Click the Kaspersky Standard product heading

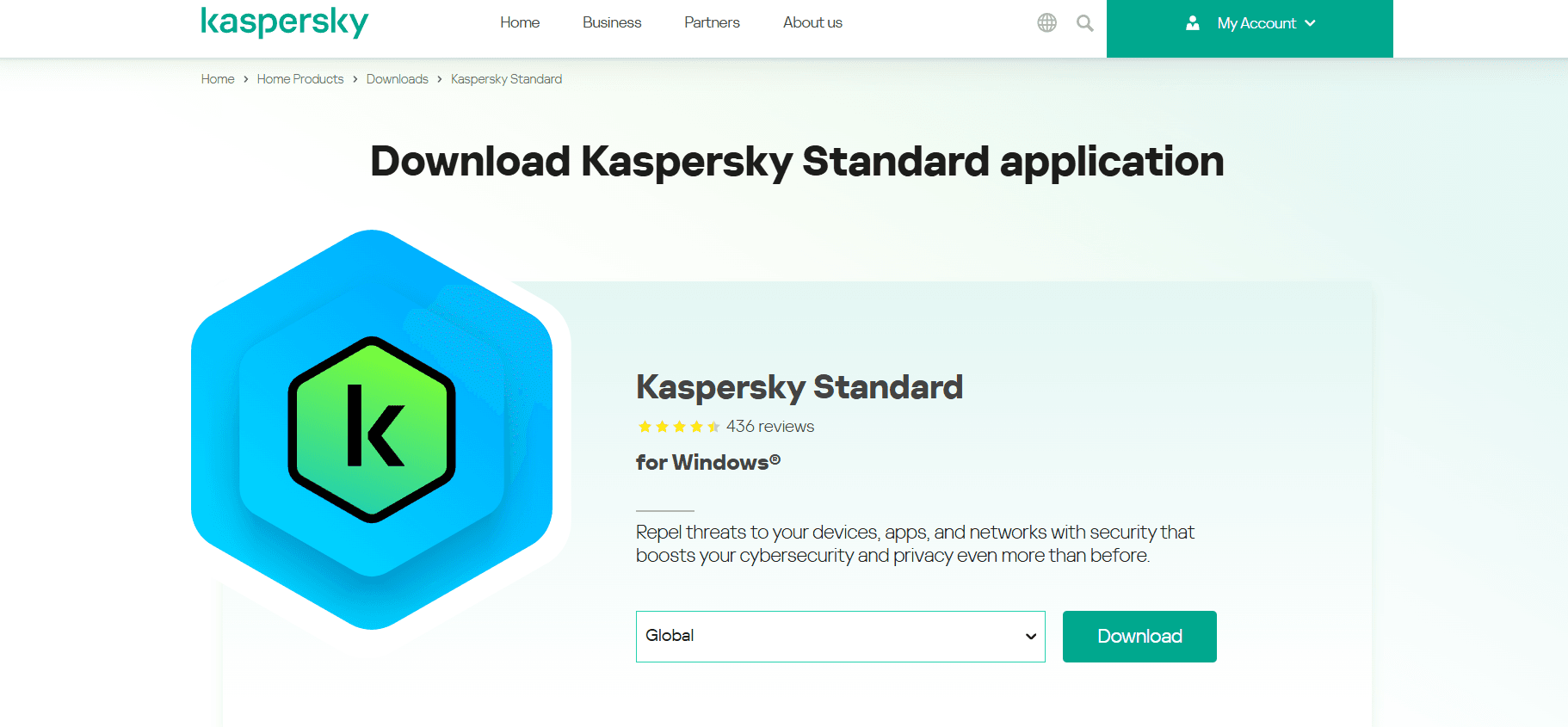click(x=799, y=387)
